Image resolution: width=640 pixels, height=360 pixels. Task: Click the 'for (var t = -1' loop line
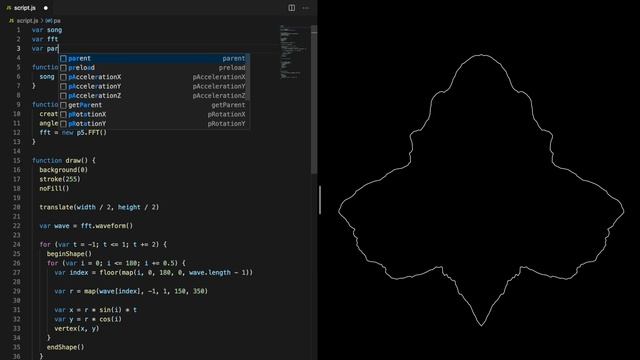click(x=103, y=244)
